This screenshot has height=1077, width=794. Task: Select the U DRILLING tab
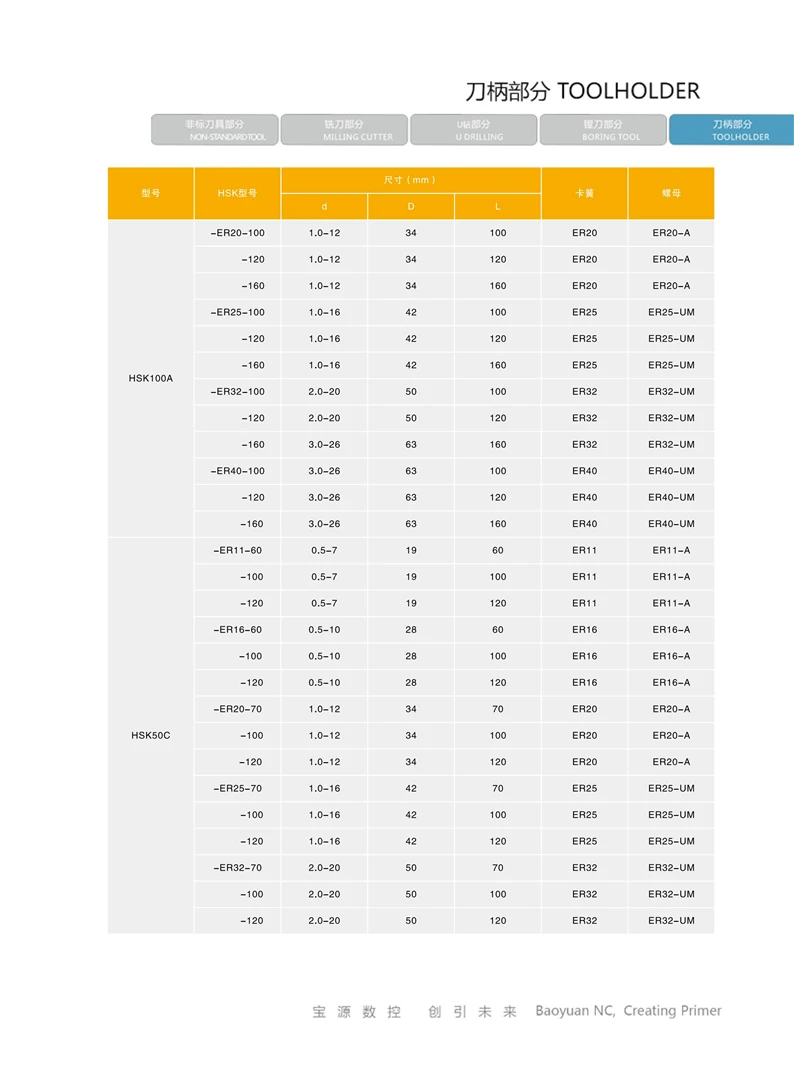tap(474, 130)
